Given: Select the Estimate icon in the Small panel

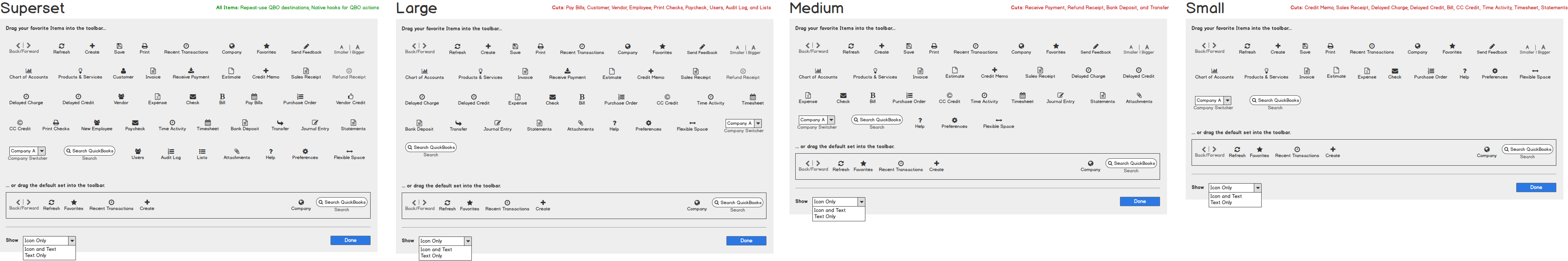Looking at the screenshot, I should tap(1336, 70).
